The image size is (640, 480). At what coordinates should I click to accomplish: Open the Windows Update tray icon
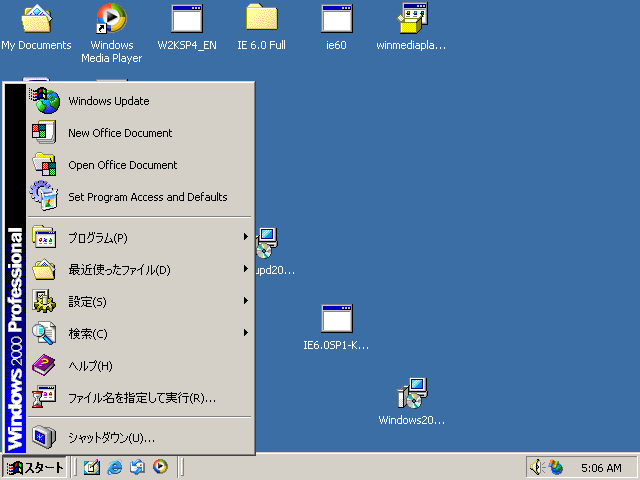pyautogui.click(x=556, y=467)
